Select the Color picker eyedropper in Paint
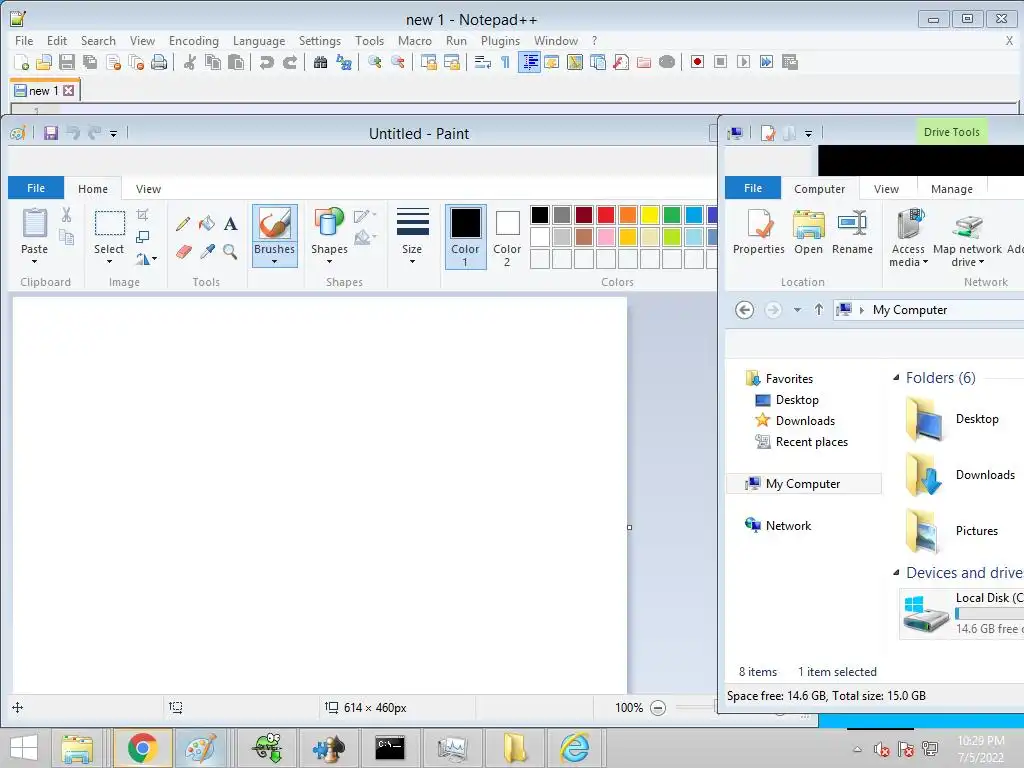 207,251
